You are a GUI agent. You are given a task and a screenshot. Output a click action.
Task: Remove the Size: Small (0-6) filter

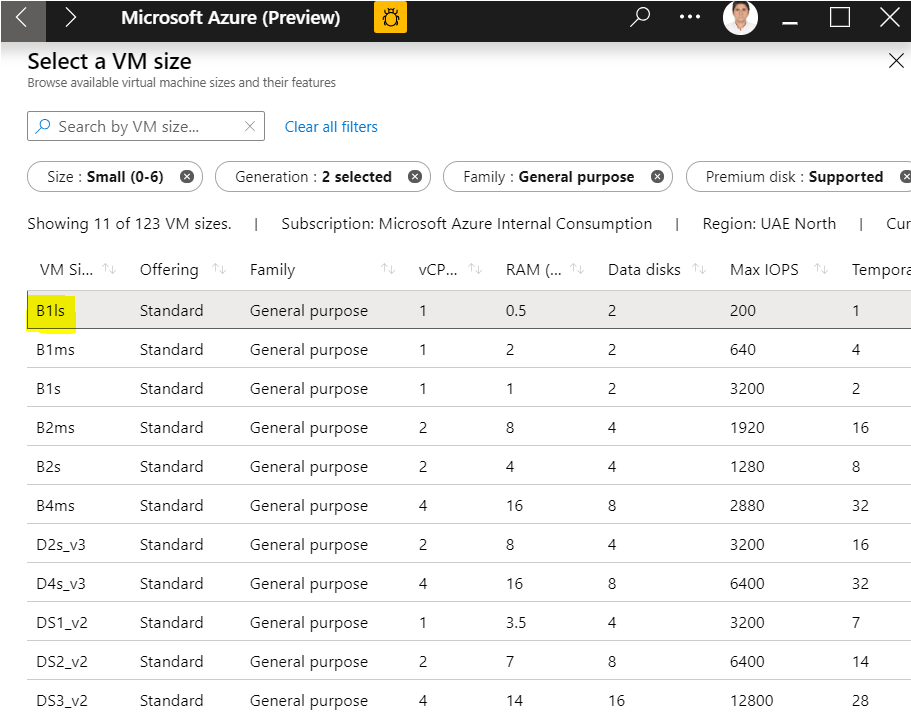pyautogui.click(x=187, y=177)
